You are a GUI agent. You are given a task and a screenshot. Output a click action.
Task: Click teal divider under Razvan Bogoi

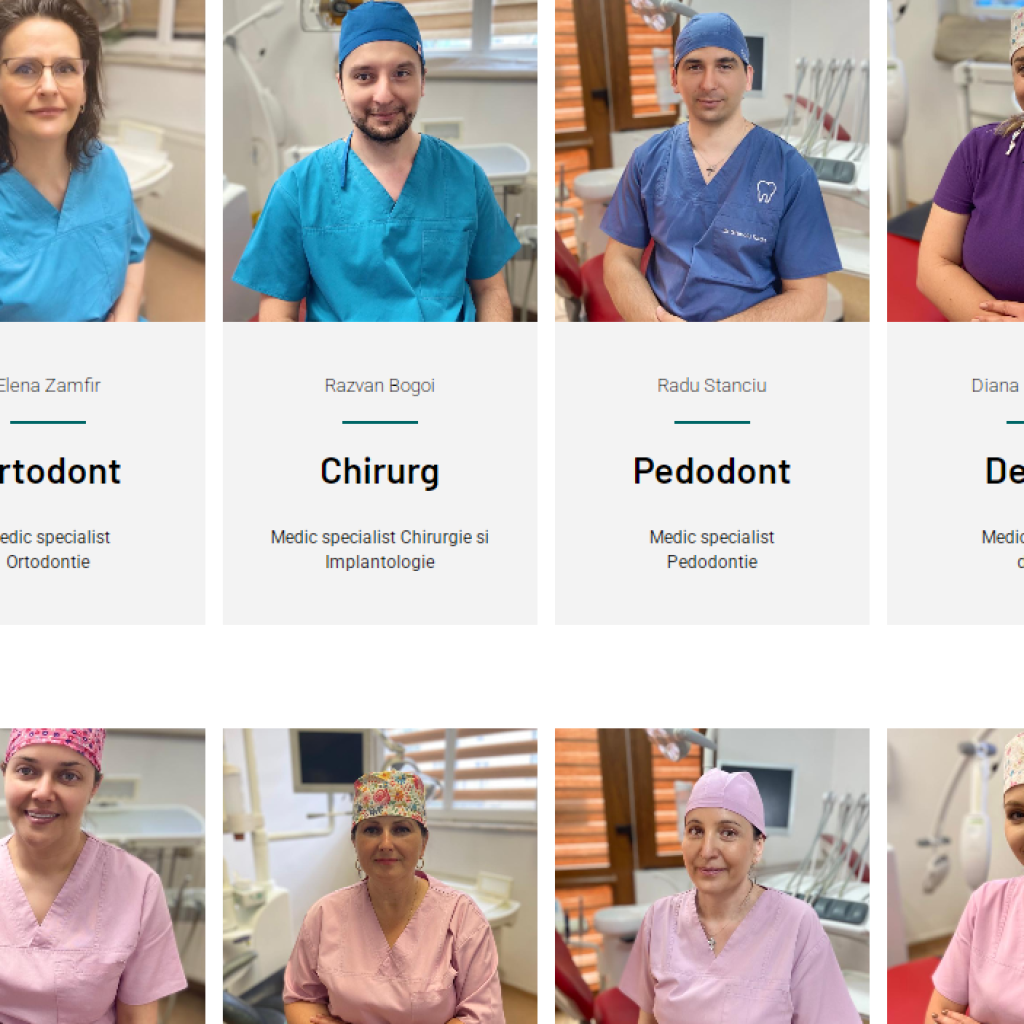(x=380, y=423)
